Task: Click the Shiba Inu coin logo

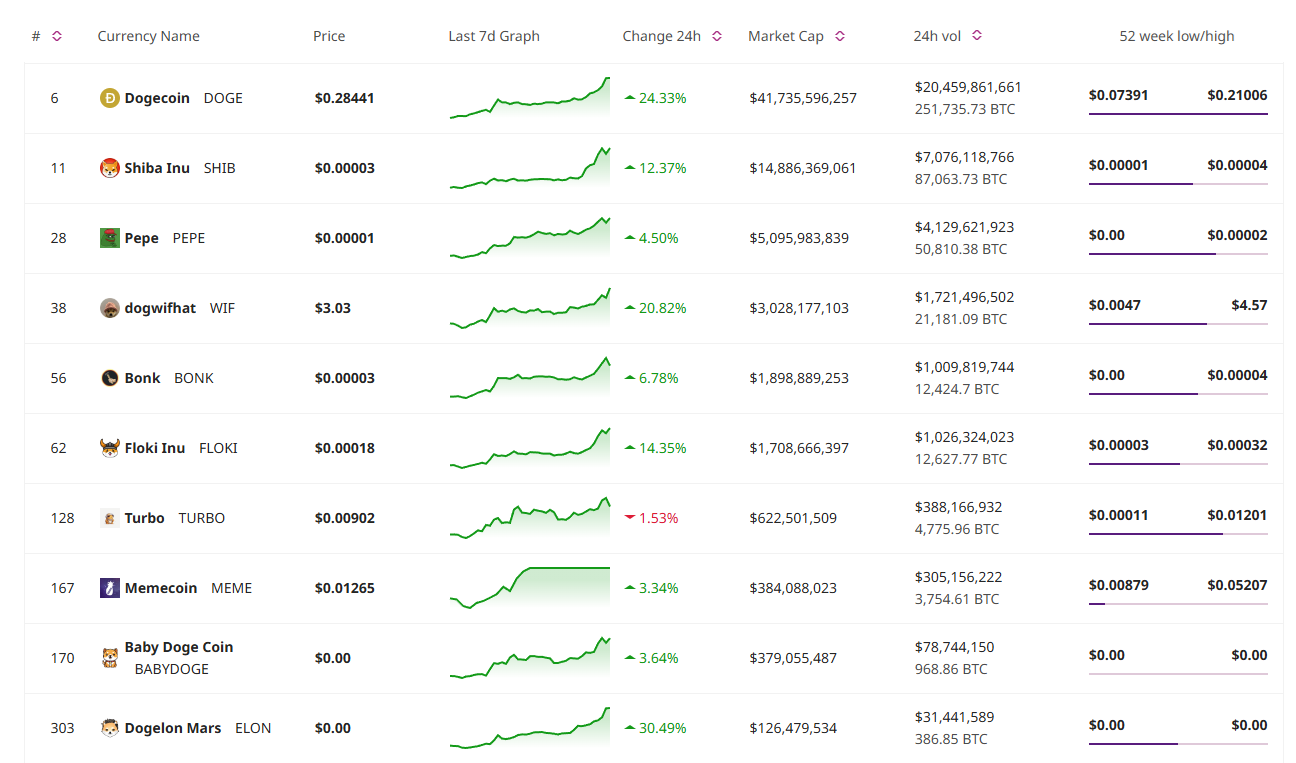Action: pyautogui.click(x=109, y=167)
